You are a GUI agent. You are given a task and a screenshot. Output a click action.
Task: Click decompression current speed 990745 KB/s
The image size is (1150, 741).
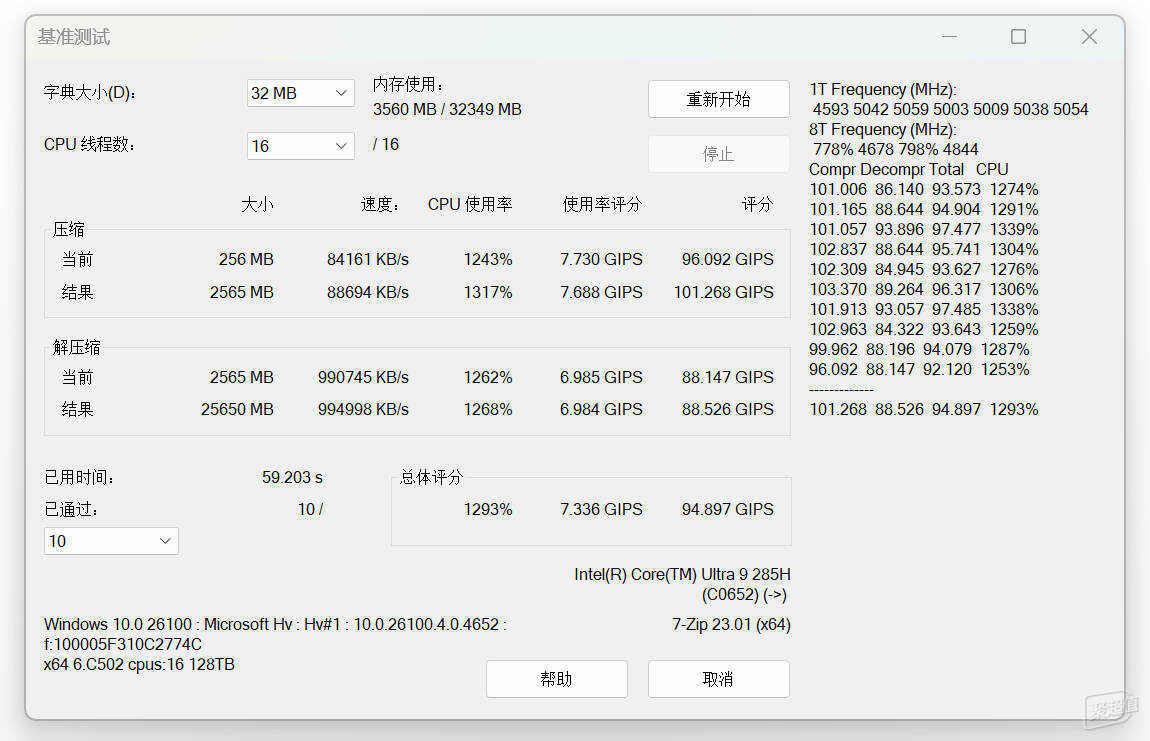pos(363,377)
